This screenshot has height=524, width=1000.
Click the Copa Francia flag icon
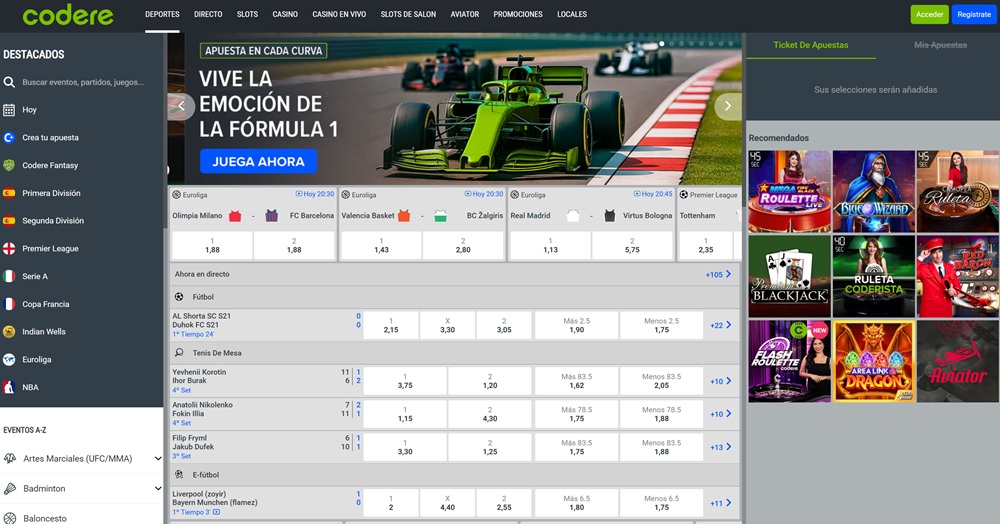pos(9,304)
